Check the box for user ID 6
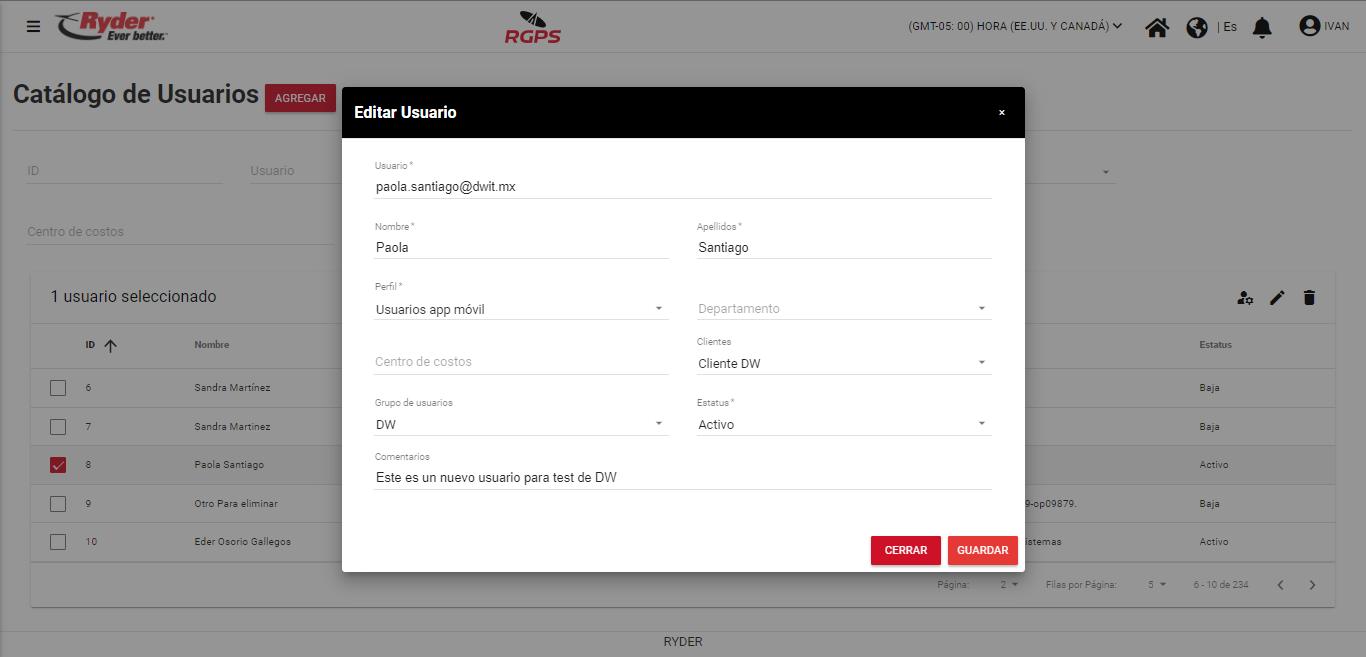The height and width of the screenshot is (657, 1366). [58, 387]
